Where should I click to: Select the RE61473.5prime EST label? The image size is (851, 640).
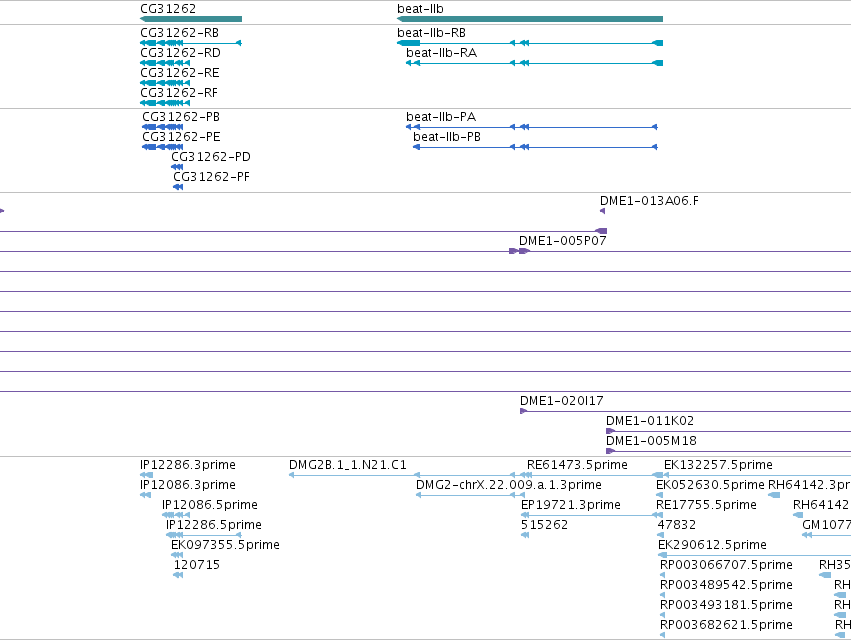[577, 465]
